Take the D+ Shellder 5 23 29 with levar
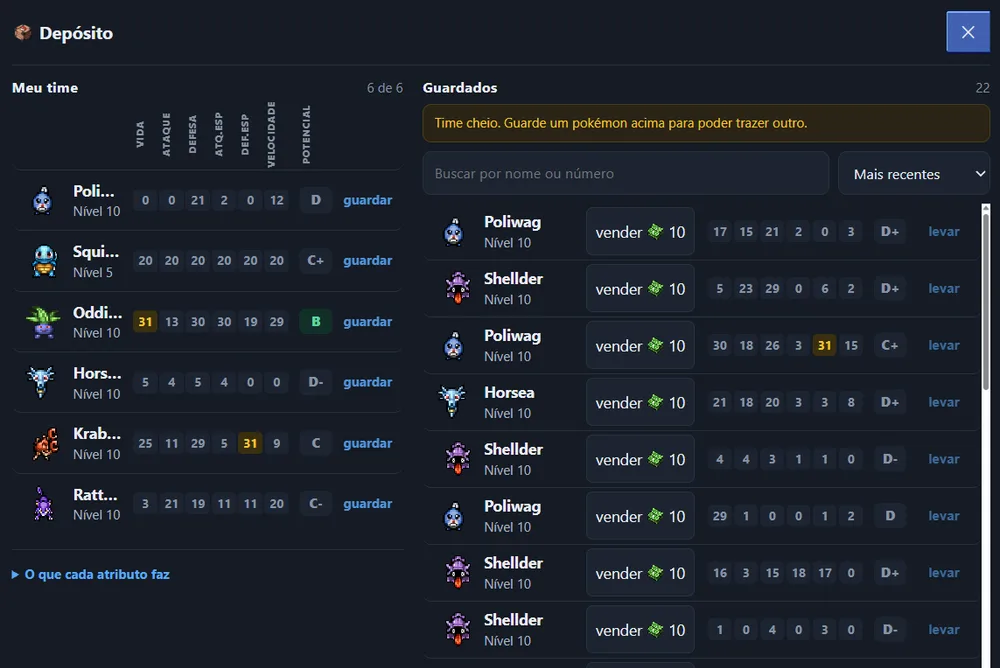 click(x=943, y=288)
